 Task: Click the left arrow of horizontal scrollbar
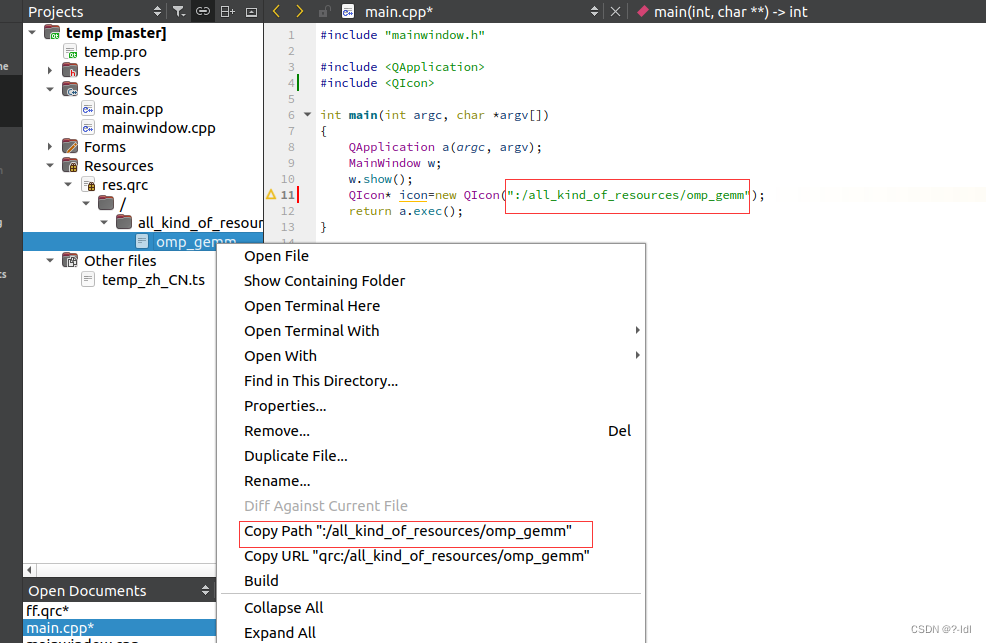(30, 570)
